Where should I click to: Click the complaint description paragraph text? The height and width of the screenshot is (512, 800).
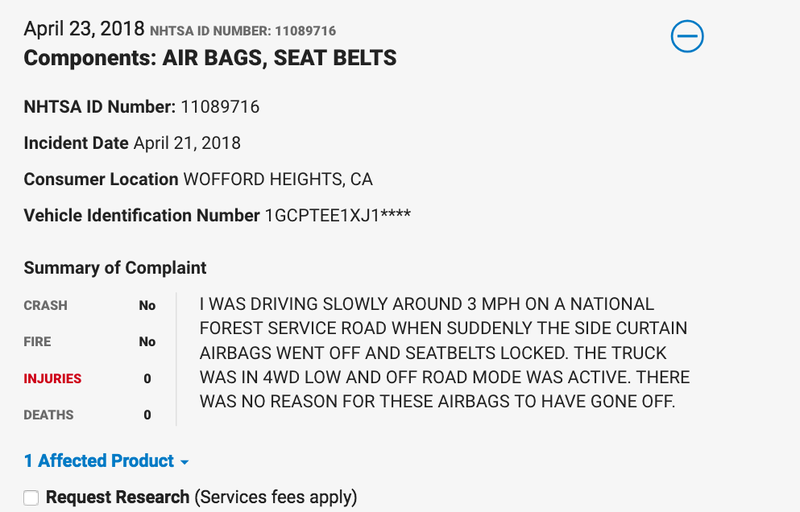point(444,352)
